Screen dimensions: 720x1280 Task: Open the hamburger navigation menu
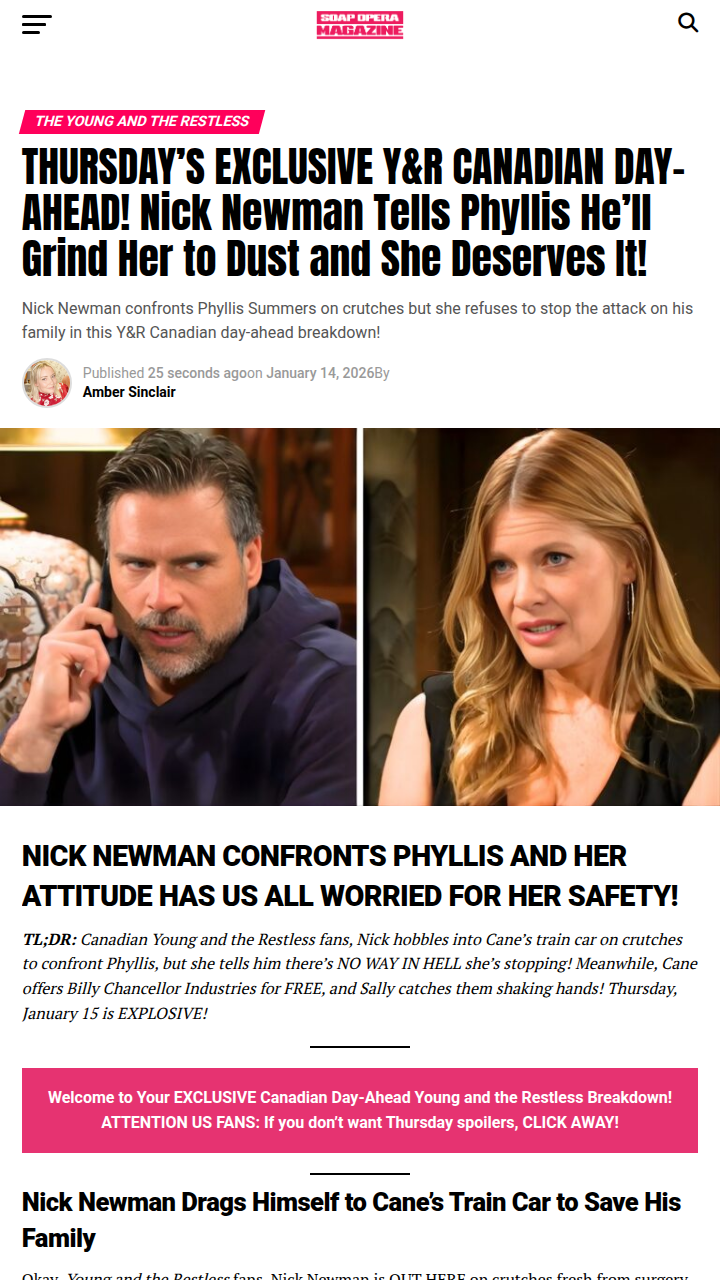(36, 24)
